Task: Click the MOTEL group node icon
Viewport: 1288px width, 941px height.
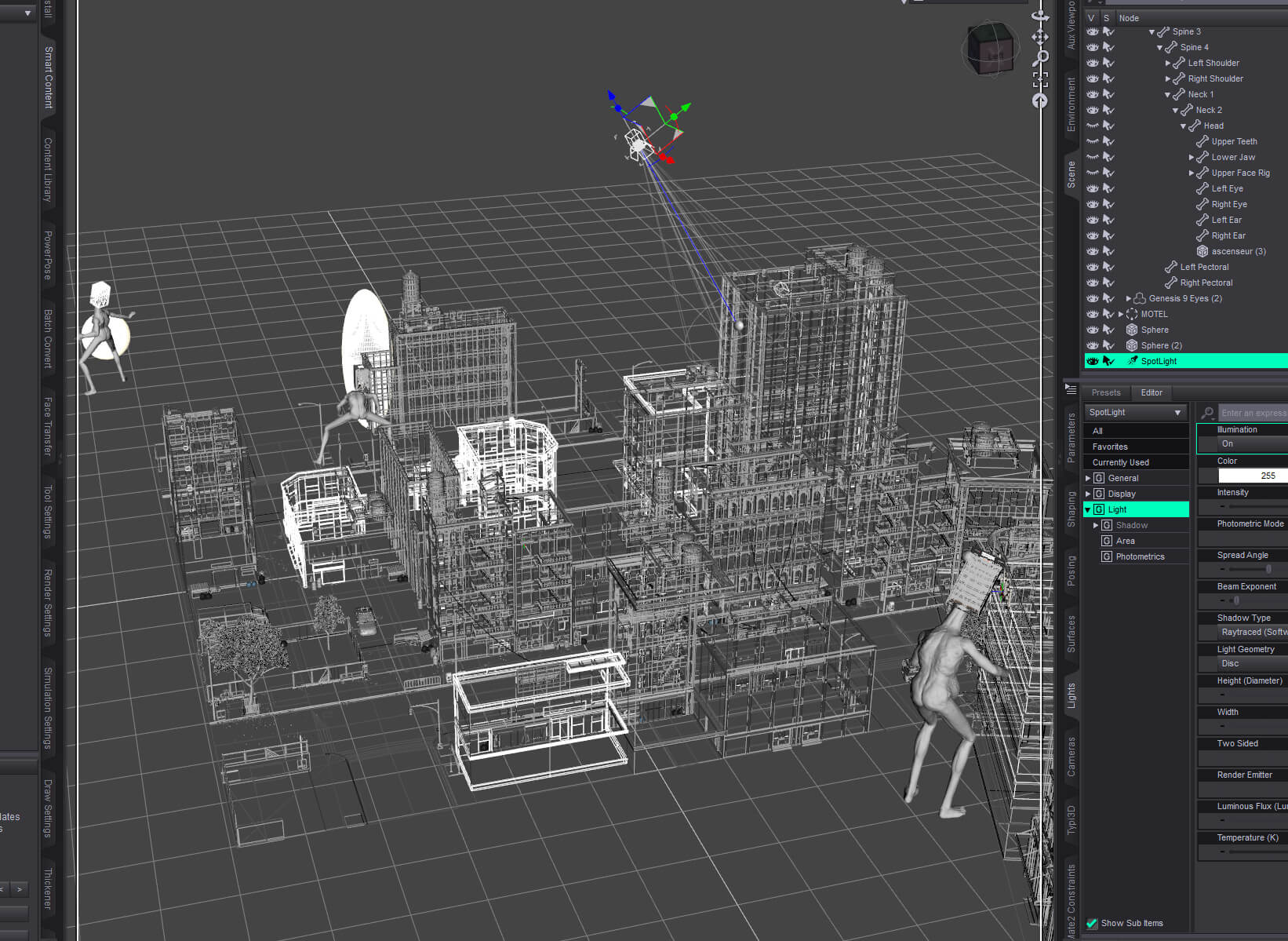Action: [x=1132, y=314]
